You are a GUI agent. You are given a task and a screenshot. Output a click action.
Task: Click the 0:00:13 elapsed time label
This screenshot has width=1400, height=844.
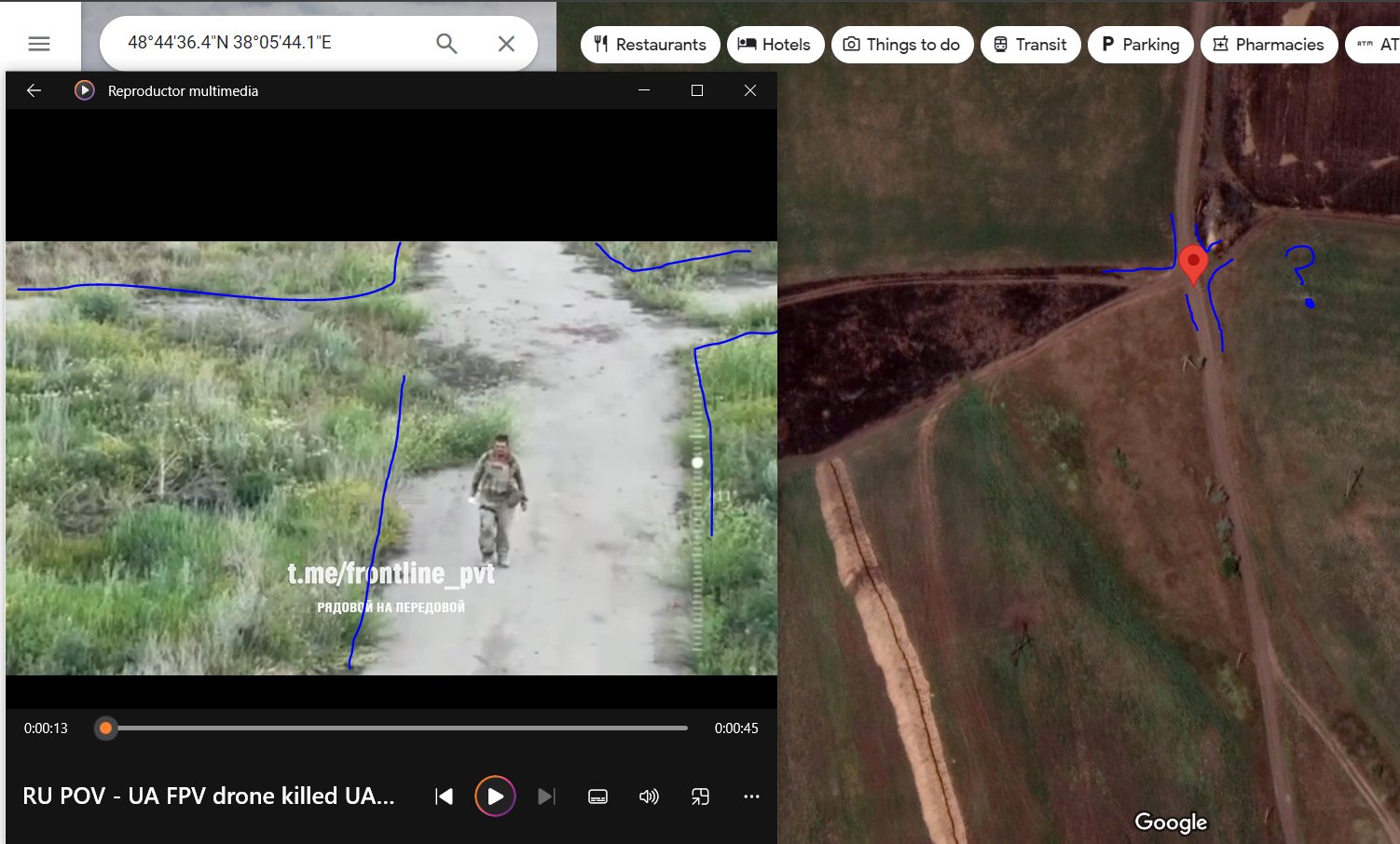[46, 728]
